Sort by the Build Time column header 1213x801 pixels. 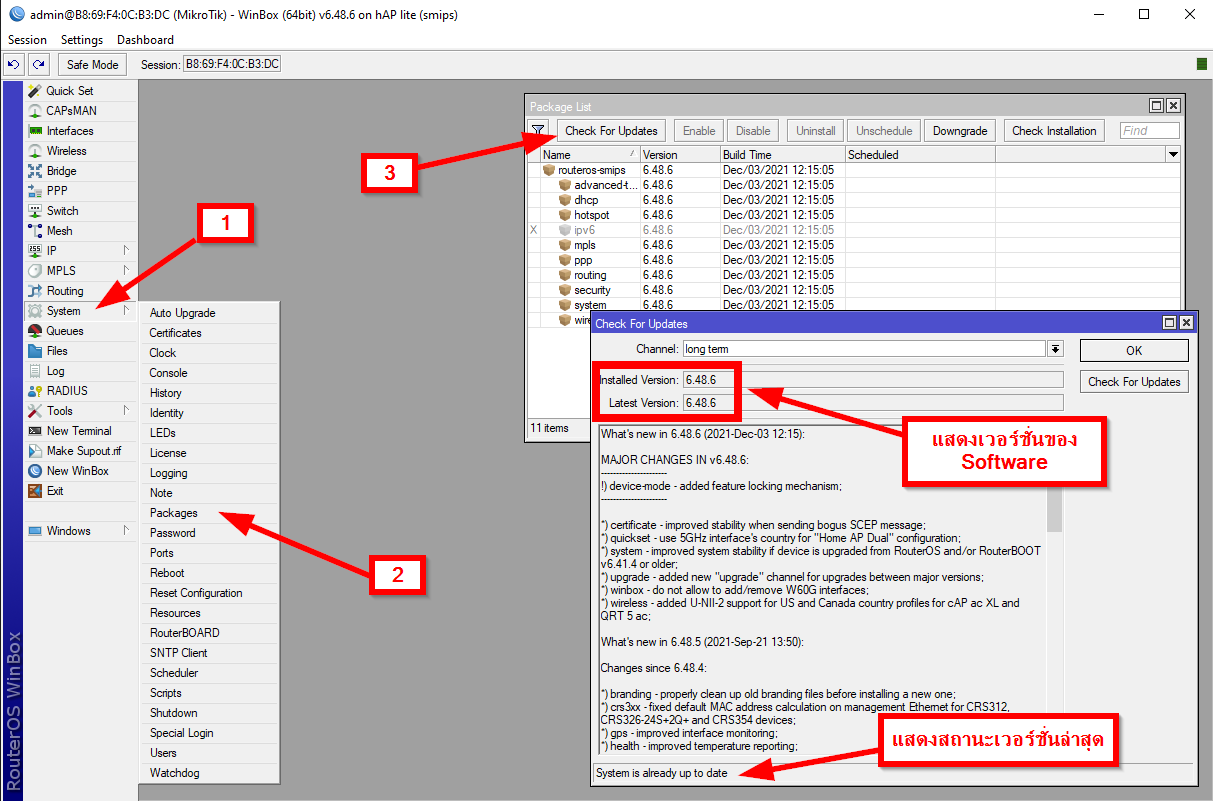(782, 155)
